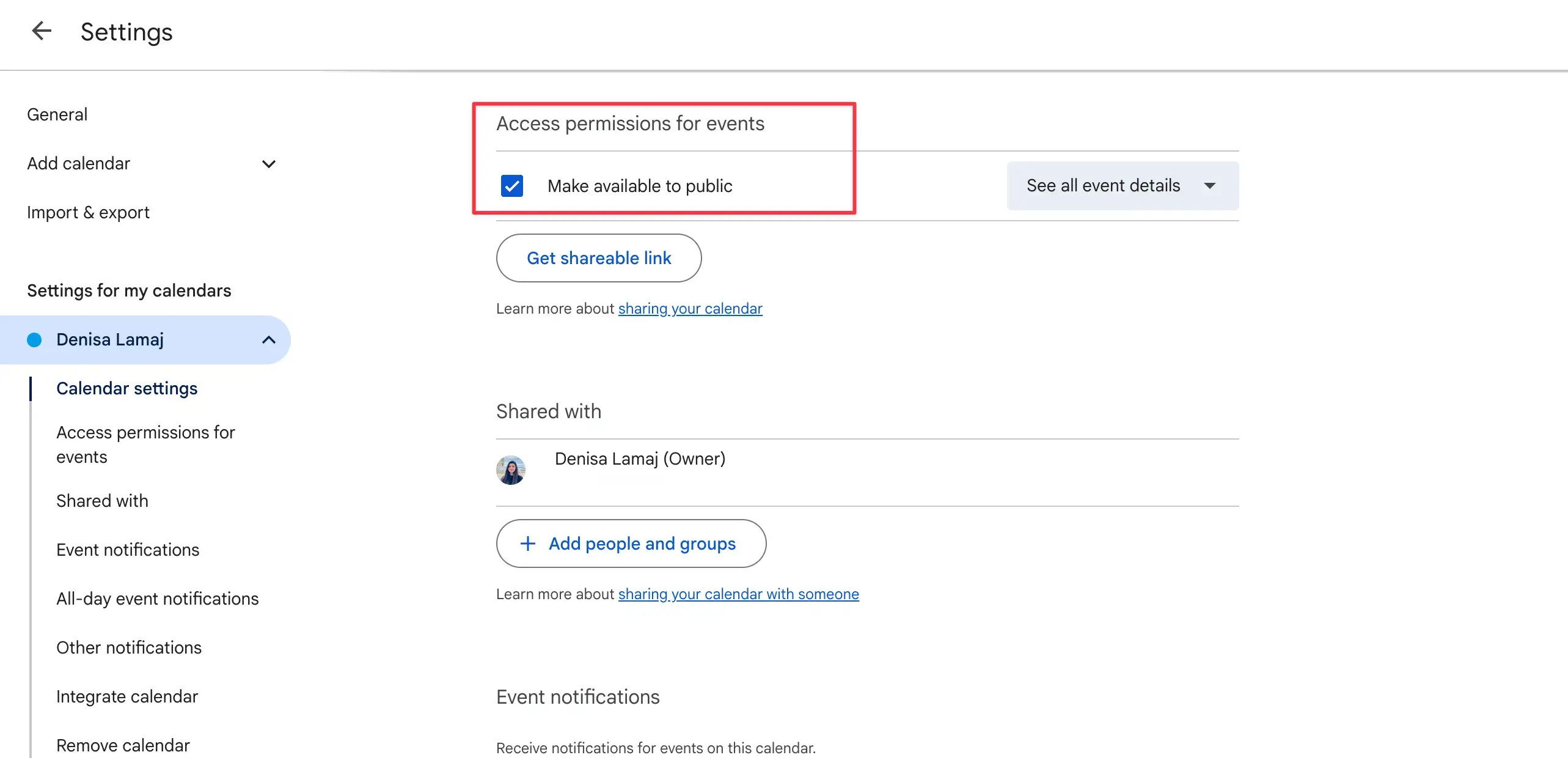Go to Import & export
This screenshot has width=1568, height=774.
tap(88, 213)
